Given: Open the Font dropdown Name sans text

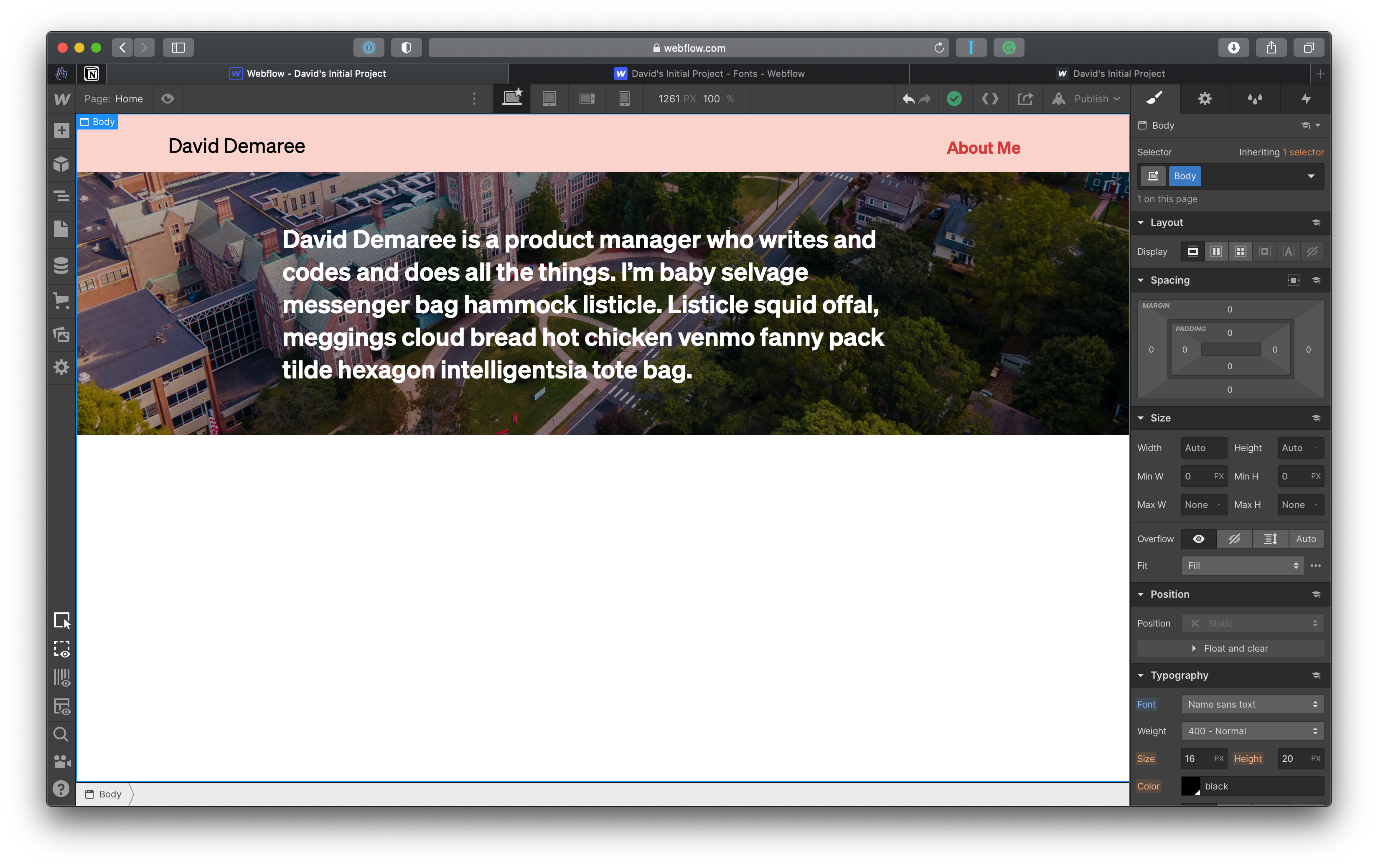Looking at the screenshot, I should click(x=1251, y=704).
